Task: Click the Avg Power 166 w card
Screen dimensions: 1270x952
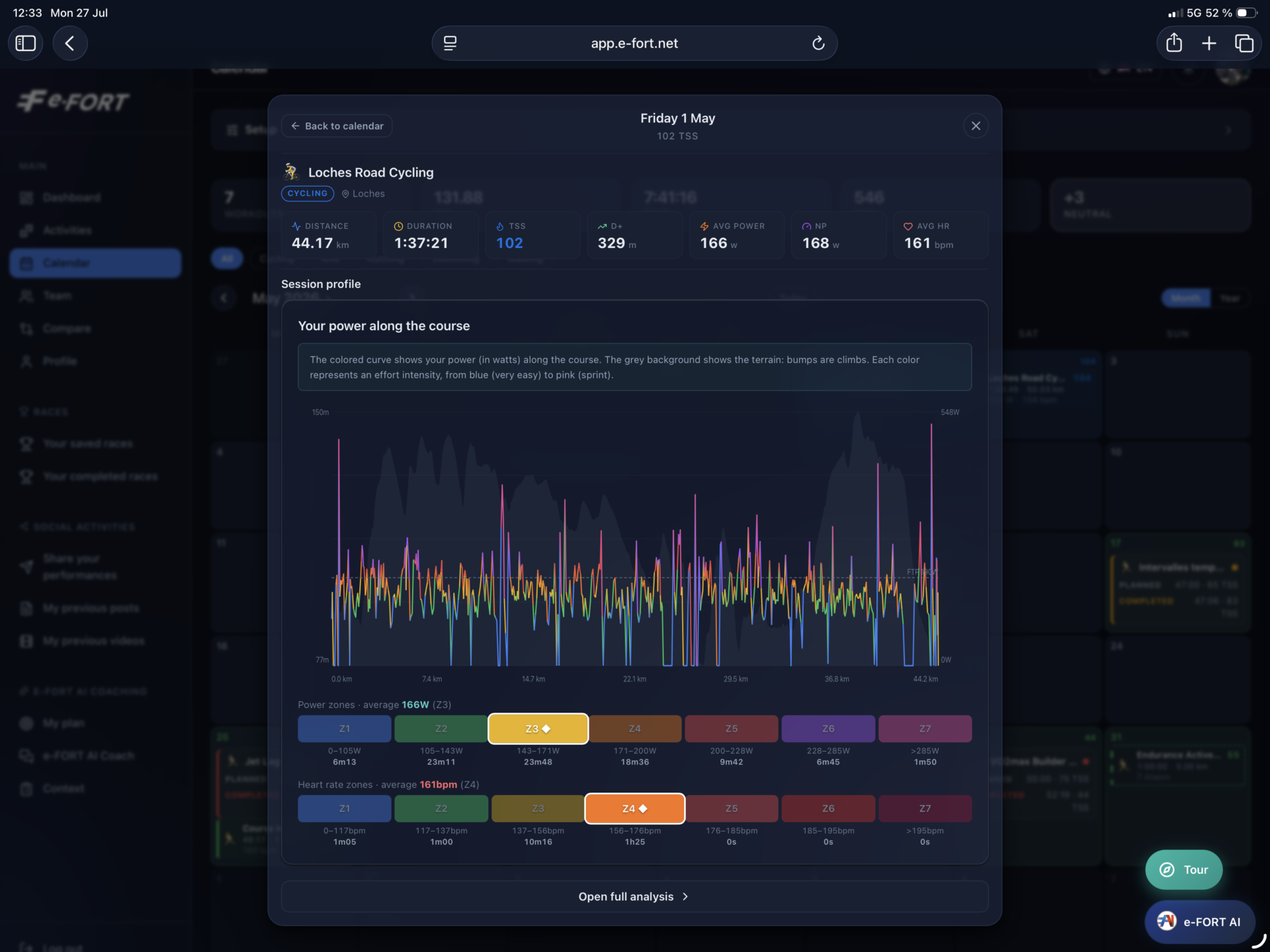Action: pos(737,236)
